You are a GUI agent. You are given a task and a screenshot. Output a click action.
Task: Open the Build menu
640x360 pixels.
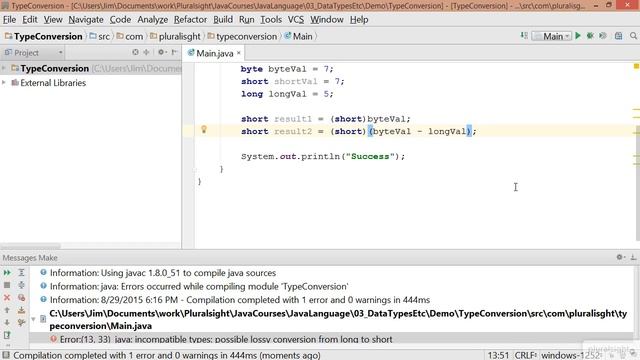click(x=223, y=20)
